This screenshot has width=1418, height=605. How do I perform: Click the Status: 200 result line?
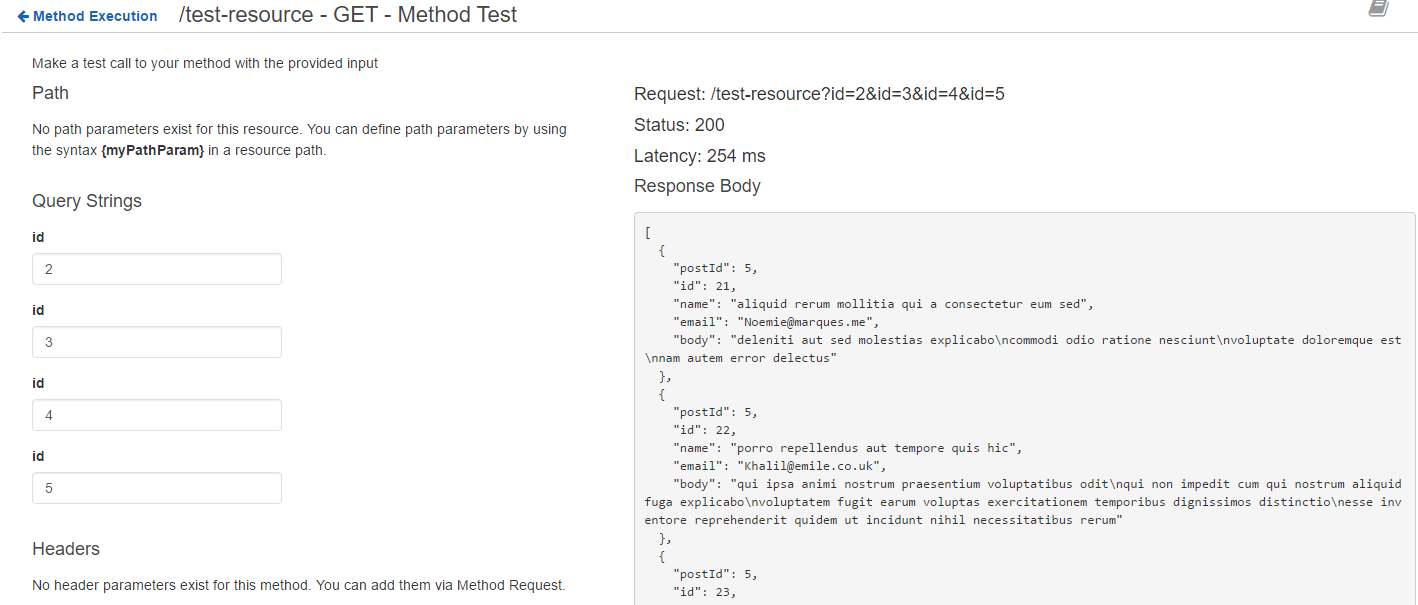679,125
